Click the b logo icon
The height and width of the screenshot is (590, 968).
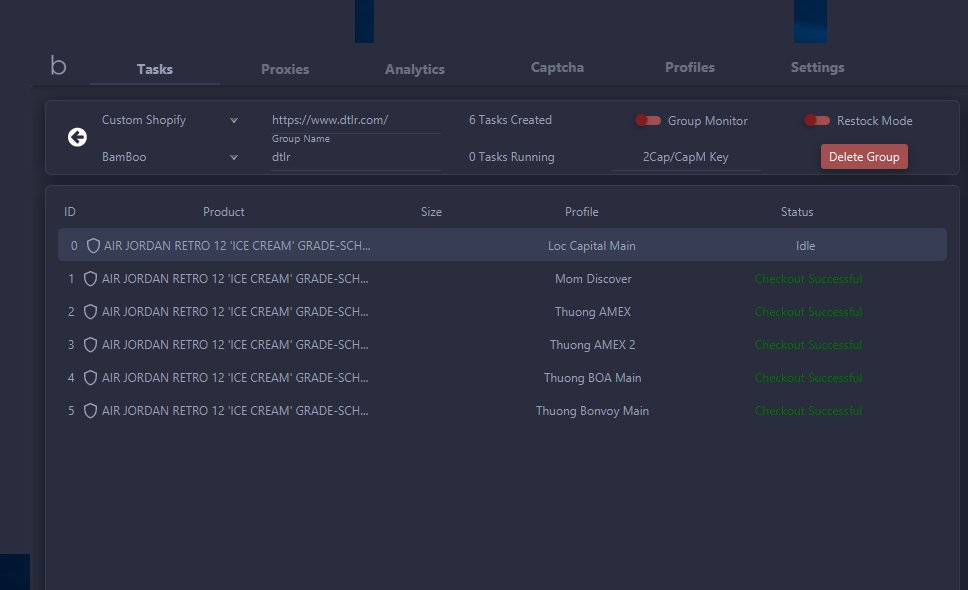[x=58, y=65]
